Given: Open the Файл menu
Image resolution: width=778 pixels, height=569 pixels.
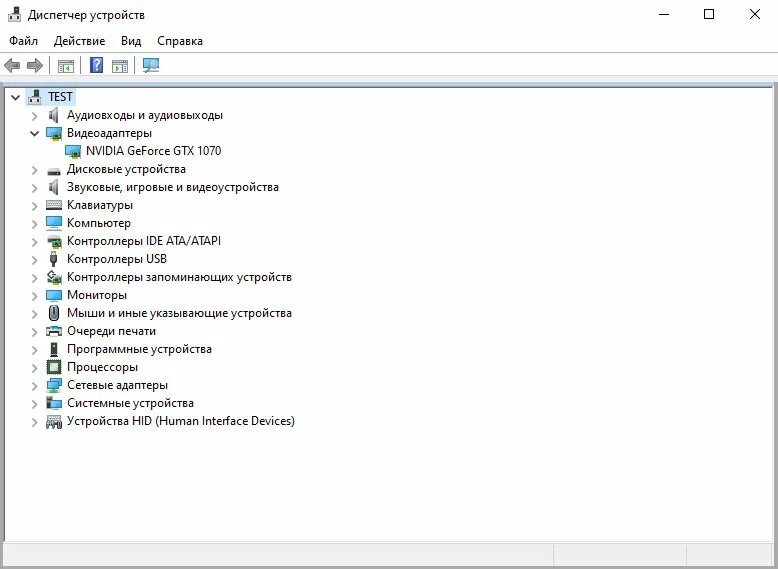Looking at the screenshot, I should (x=23, y=41).
